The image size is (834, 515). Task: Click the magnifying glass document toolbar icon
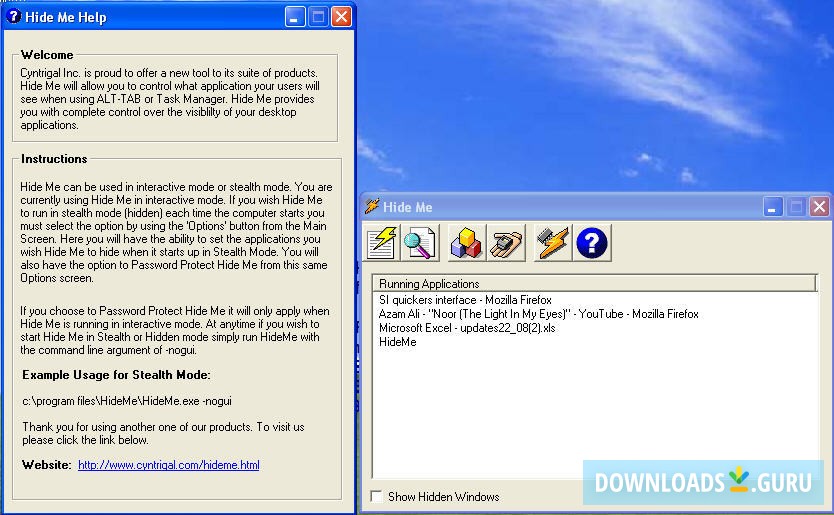tap(420, 243)
